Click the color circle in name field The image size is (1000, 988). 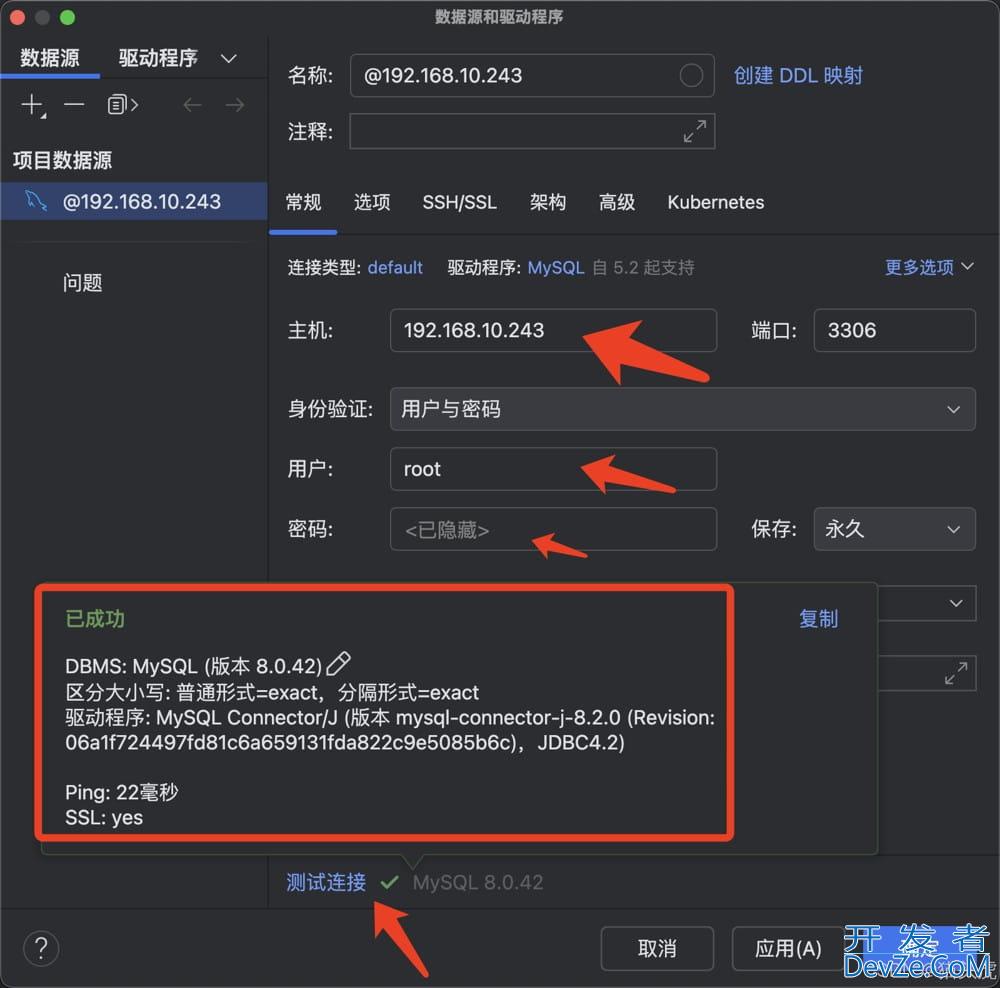pyautogui.click(x=691, y=75)
